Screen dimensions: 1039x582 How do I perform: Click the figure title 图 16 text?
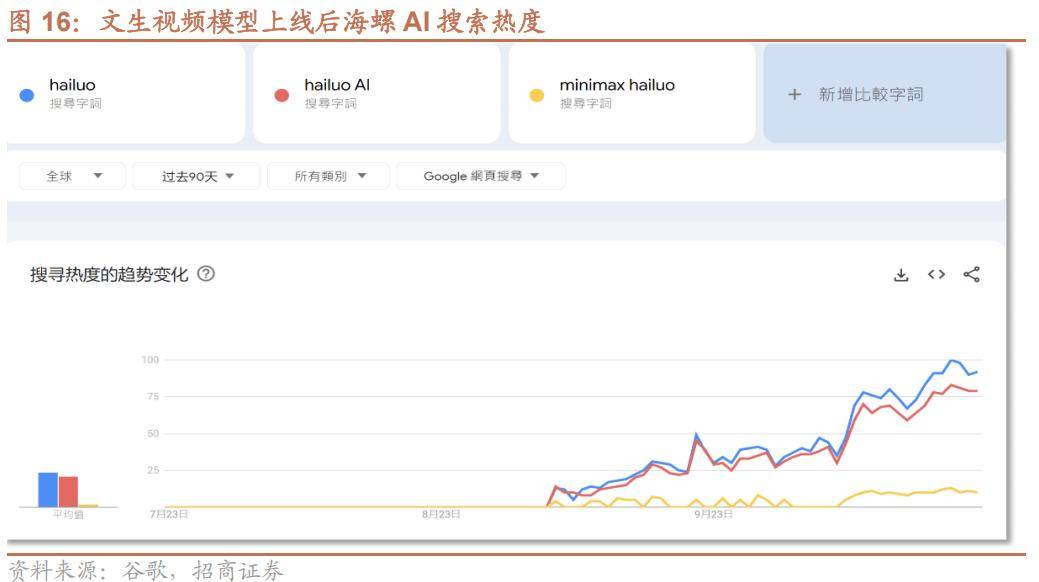click(x=277, y=21)
